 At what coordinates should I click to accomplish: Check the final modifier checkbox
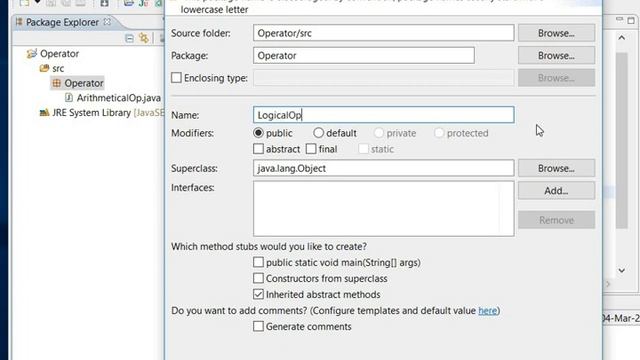[x=311, y=149]
